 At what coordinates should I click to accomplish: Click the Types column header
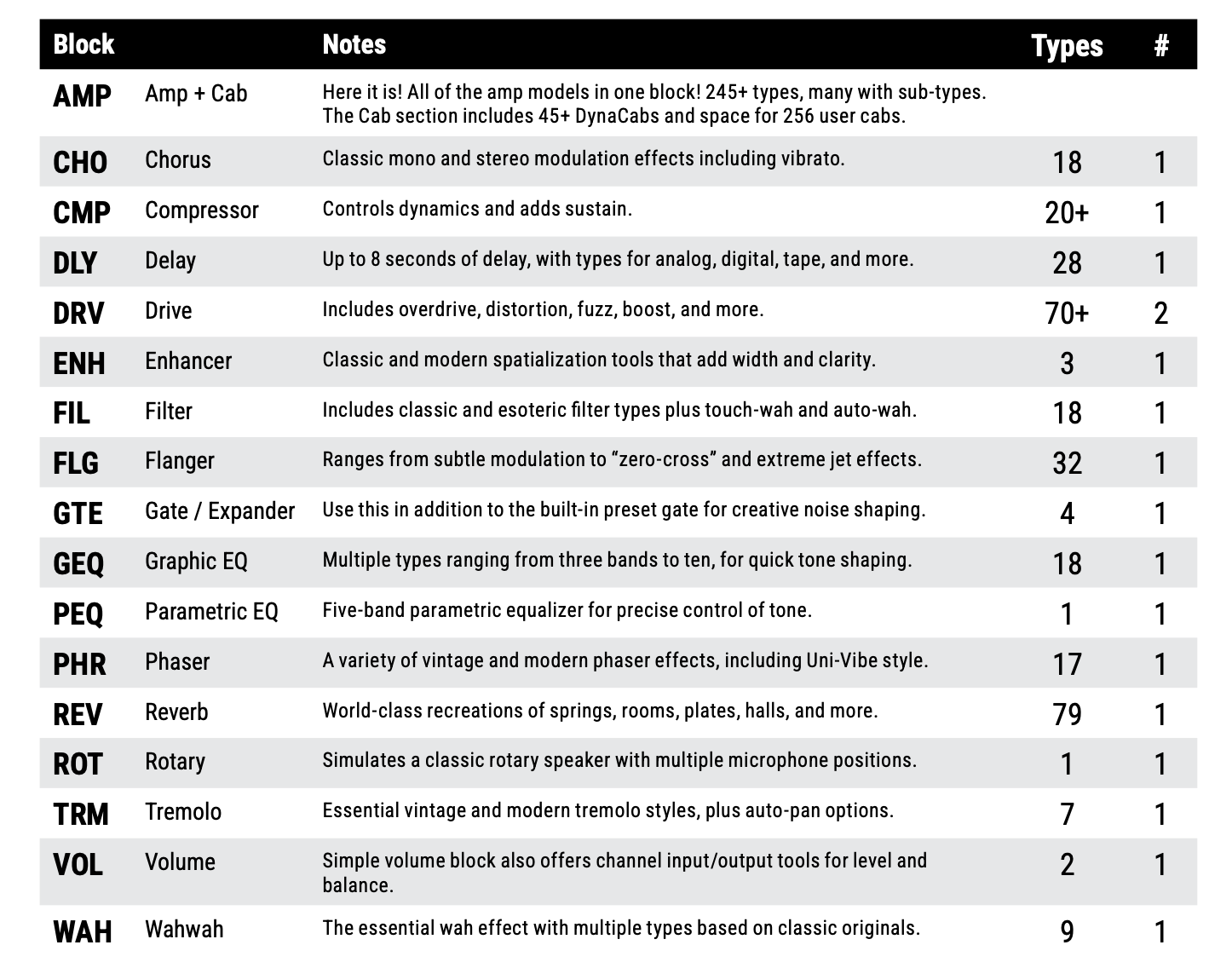(x=1067, y=46)
